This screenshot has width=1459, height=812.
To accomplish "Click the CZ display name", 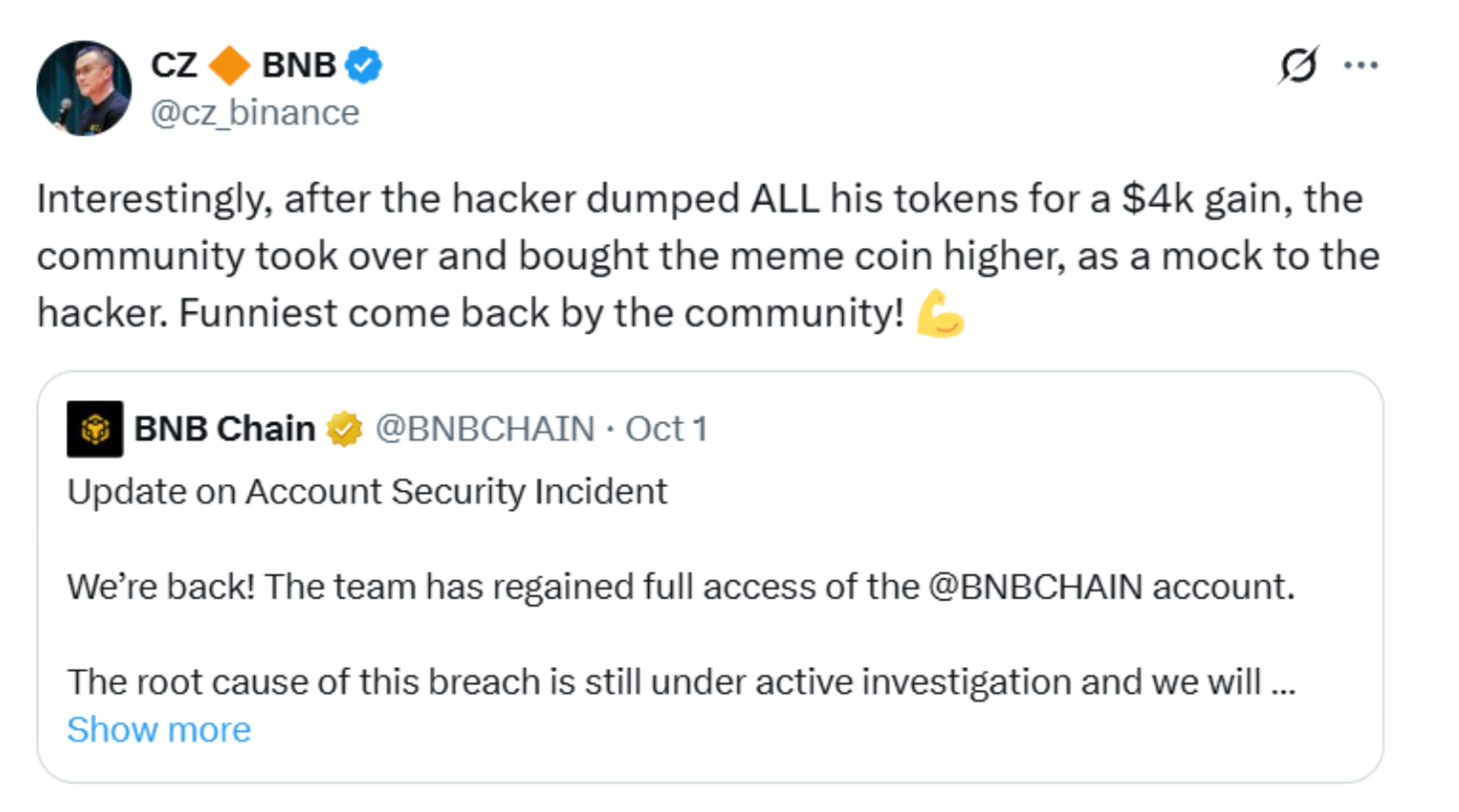I will pyautogui.click(x=174, y=65).
